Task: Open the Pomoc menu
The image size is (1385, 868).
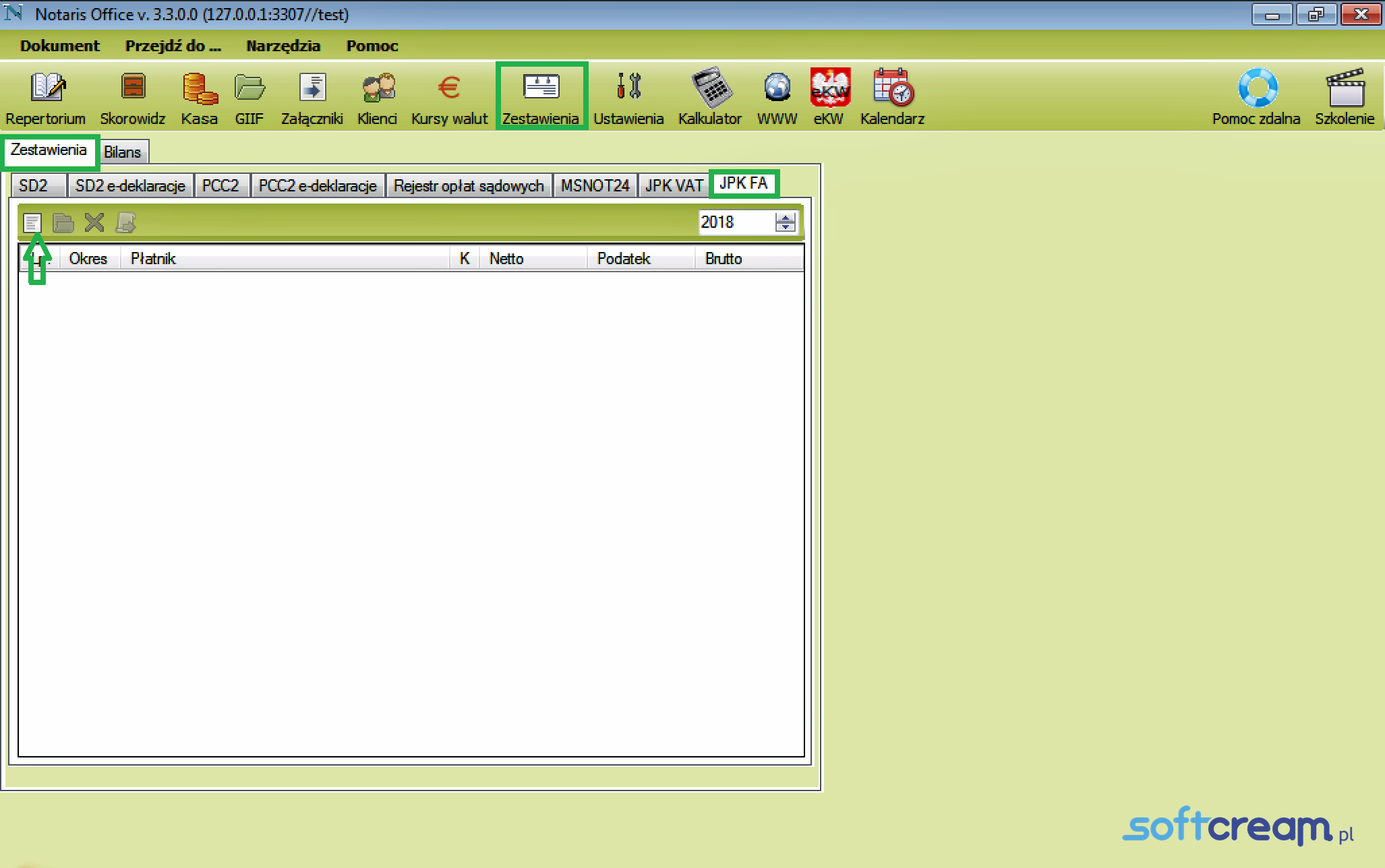Action: point(372,46)
